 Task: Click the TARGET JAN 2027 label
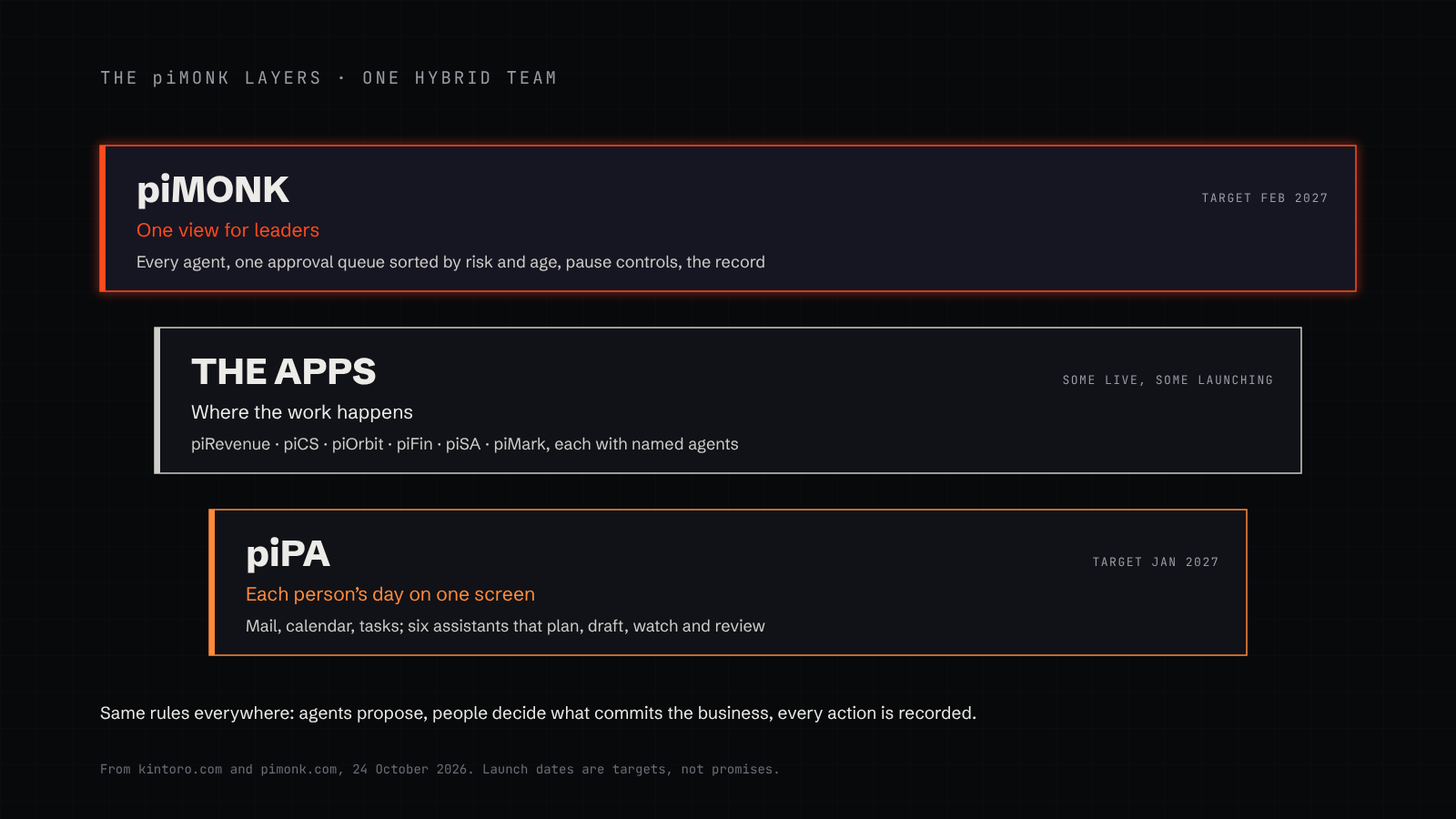click(1156, 561)
